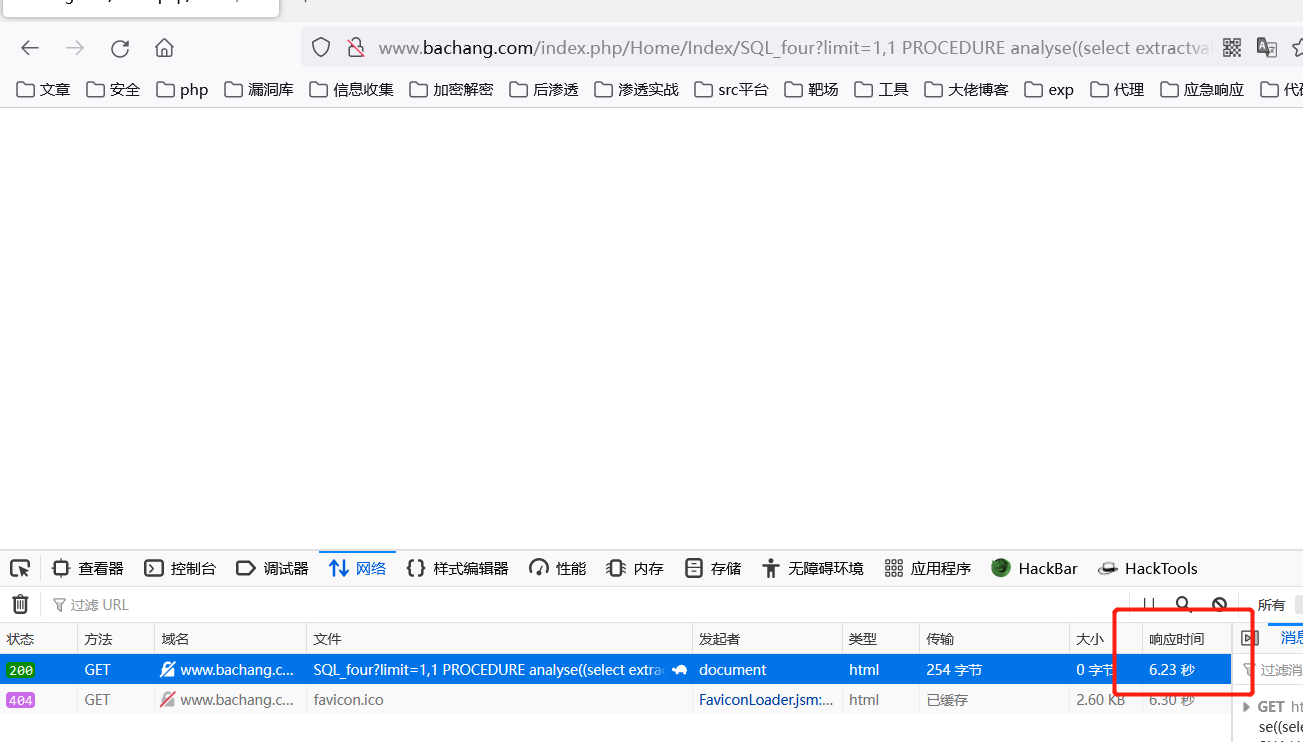Switch to the 应用程序 application tab

pos(928,568)
